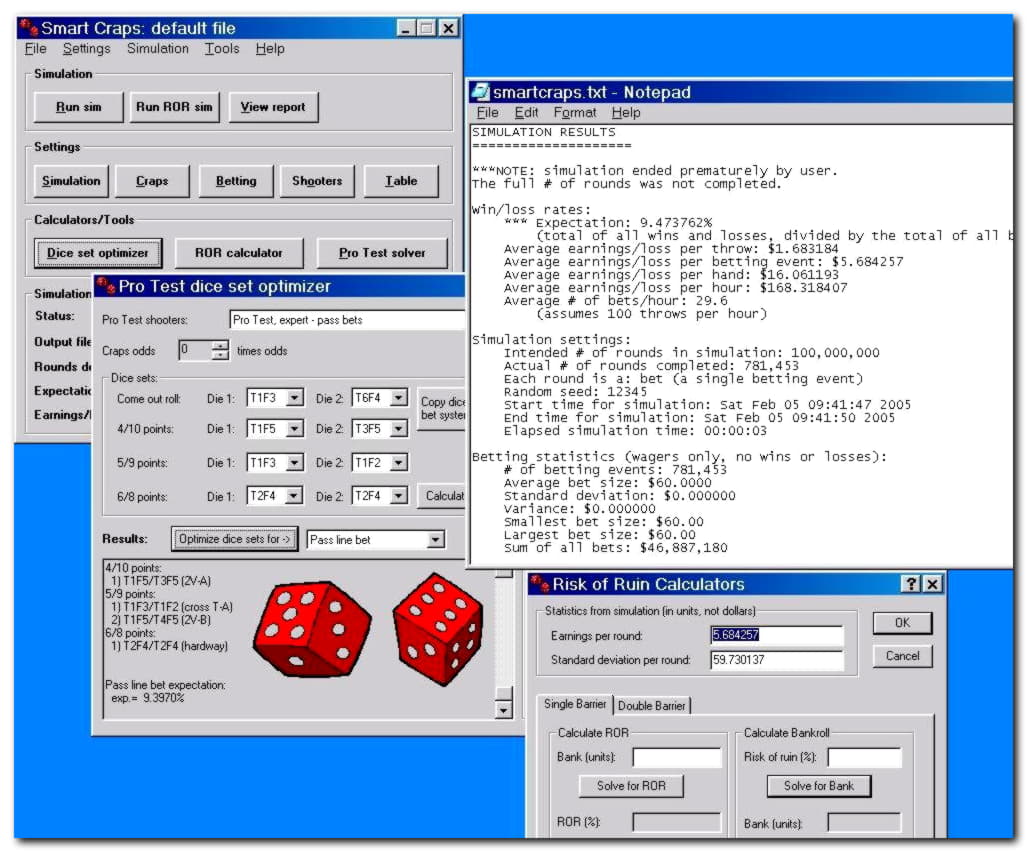Image resolution: width=1027 pixels, height=852 pixels.
Task: Click the ROR (%) result field
Action: (677, 822)
